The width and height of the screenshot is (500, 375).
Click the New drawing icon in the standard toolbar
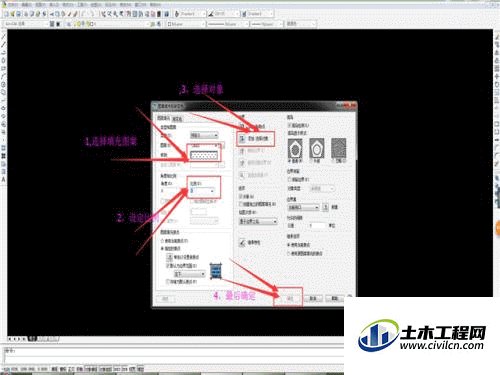tap(6, 14)
